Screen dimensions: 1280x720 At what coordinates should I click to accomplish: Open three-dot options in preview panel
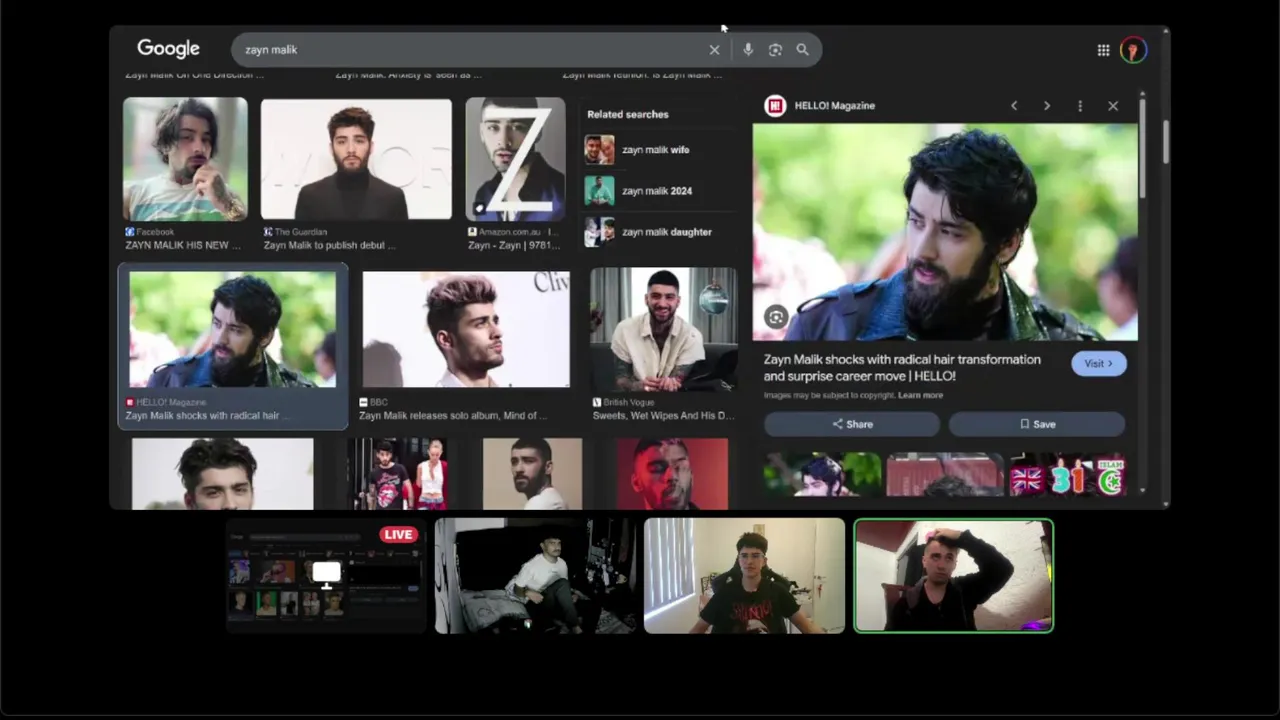pyautogui.click(x=1080, y=106)
